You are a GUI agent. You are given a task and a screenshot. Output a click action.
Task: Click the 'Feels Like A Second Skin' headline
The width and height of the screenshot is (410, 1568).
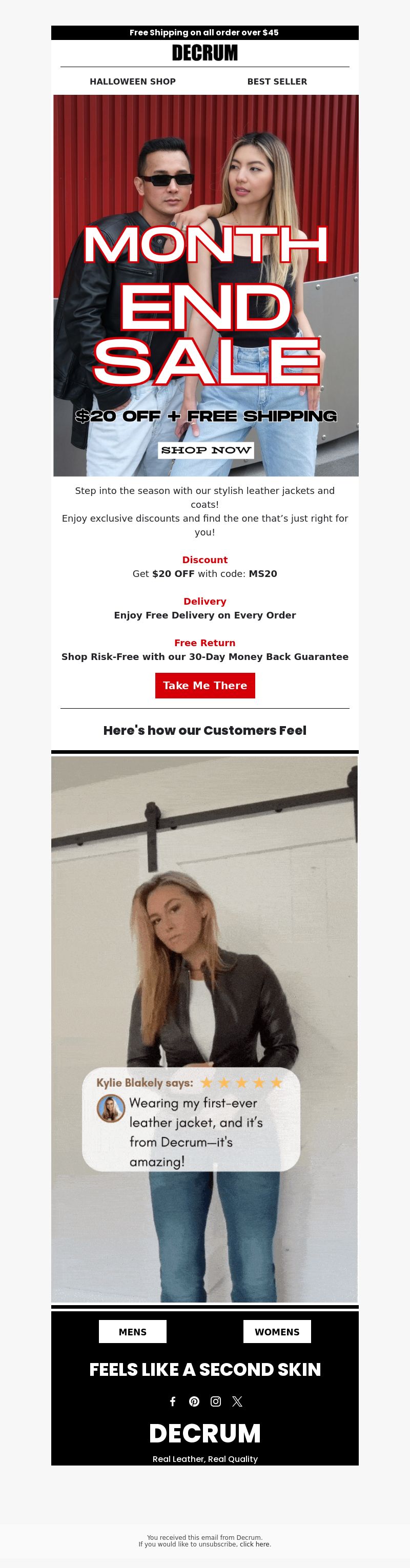coord(204,1370)
